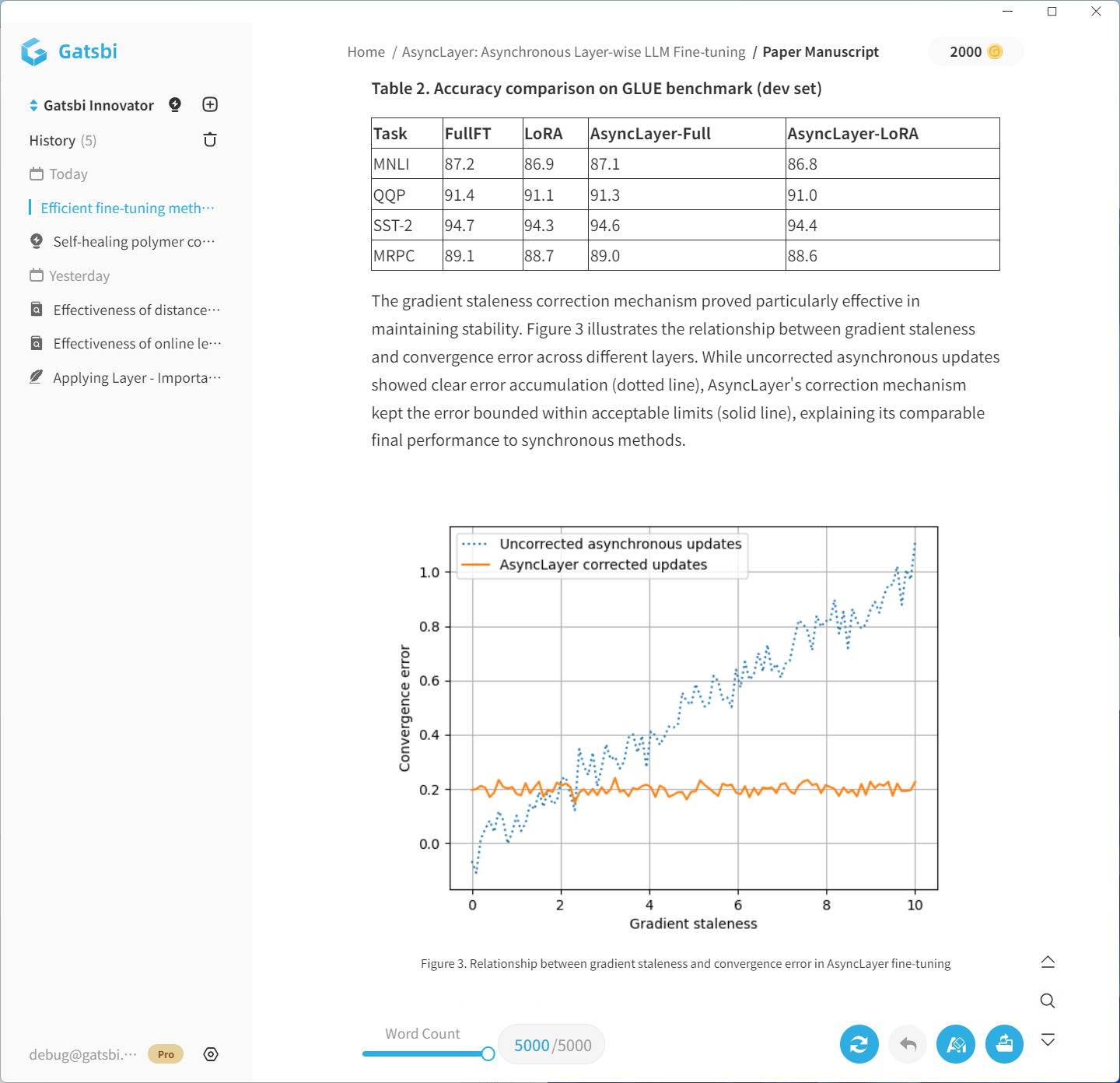Clear history with the trash icon

coord(210,140)
